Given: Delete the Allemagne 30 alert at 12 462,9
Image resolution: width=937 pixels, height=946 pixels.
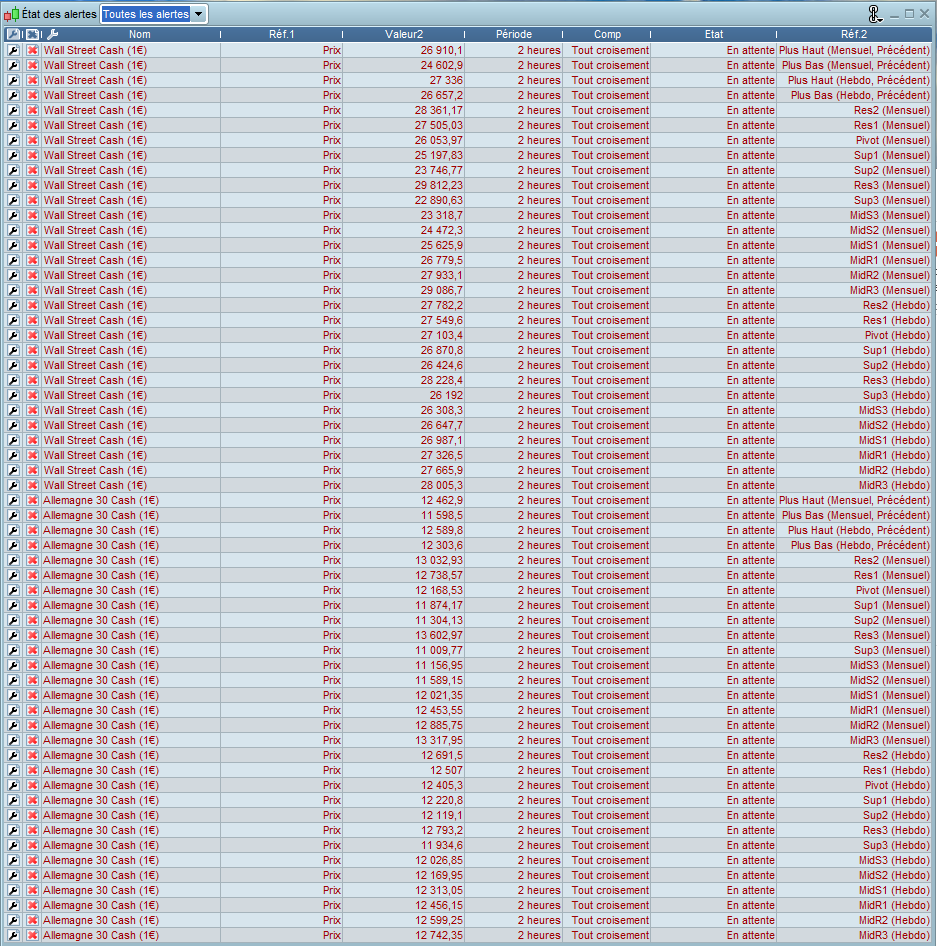Looking at the screenshot, I should coord(33,500).
